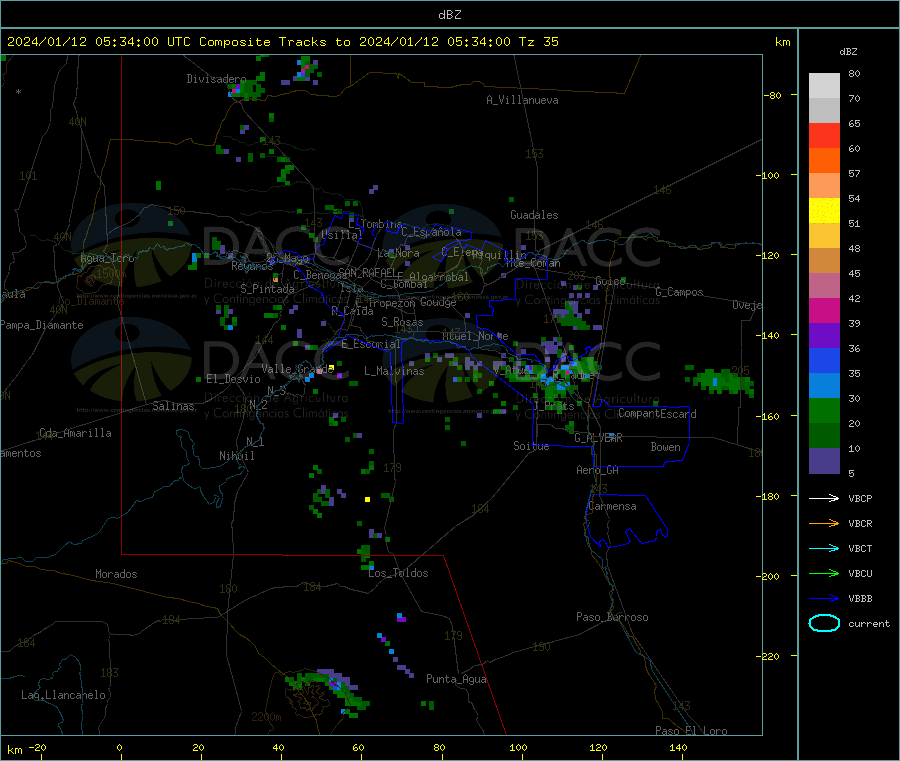Viewport: 900px width, 761px height.
Task: Click the Divisadero station label
Action: 216,79
